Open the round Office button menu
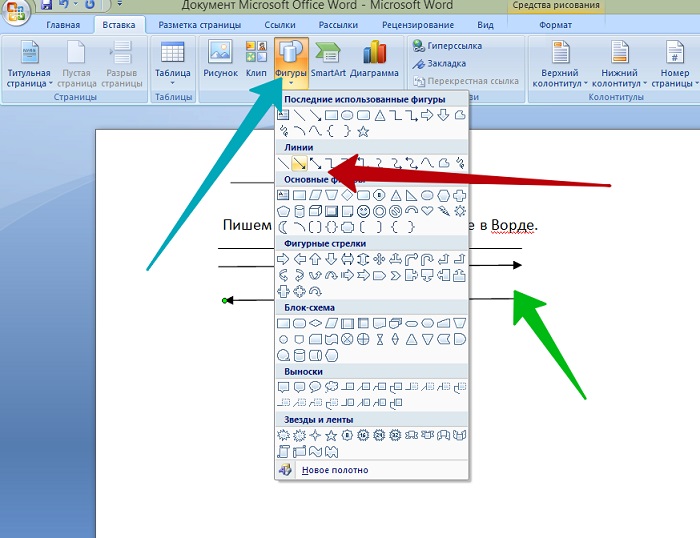Viewport: 700px width, 538px height. pos(17,11)
